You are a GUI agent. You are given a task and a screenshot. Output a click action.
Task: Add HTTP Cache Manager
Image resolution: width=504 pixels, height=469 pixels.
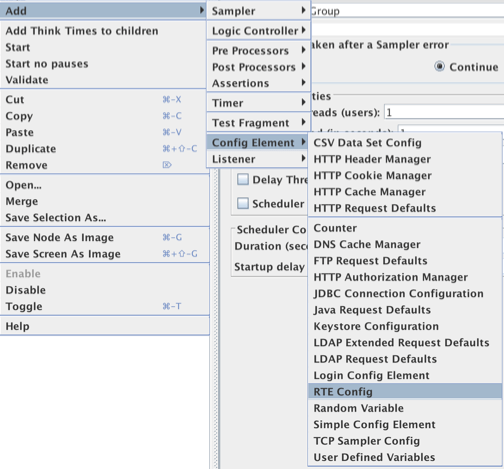(x=405, y=192)
